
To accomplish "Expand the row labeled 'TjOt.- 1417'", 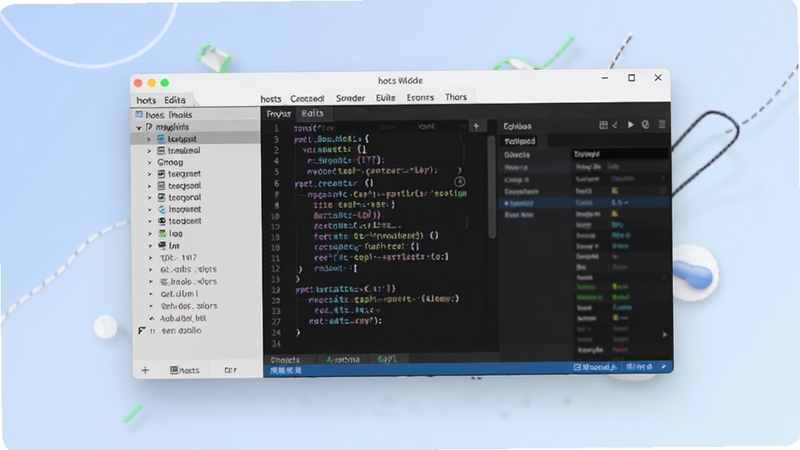I will (151, 258).
